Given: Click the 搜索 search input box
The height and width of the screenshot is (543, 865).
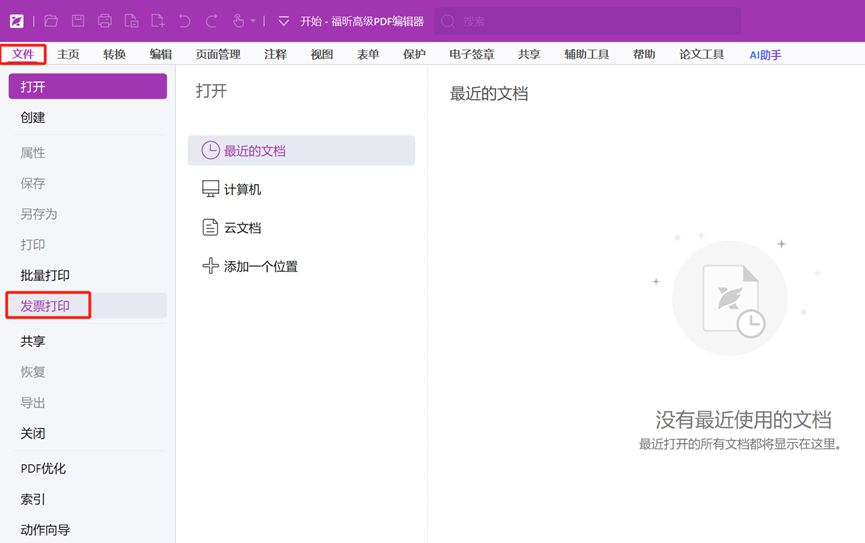Looking at the screenshot, I should click(590, 21).
